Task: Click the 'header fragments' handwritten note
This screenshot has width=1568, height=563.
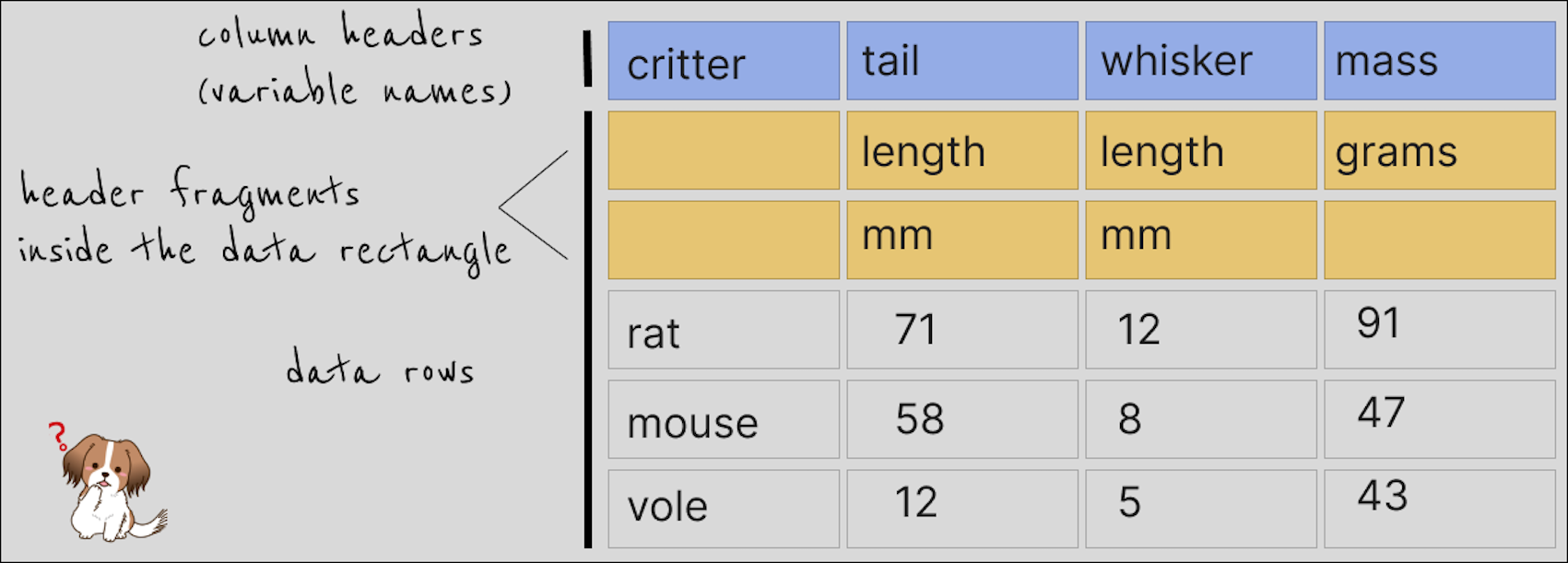Action: [x=190, y=192]
